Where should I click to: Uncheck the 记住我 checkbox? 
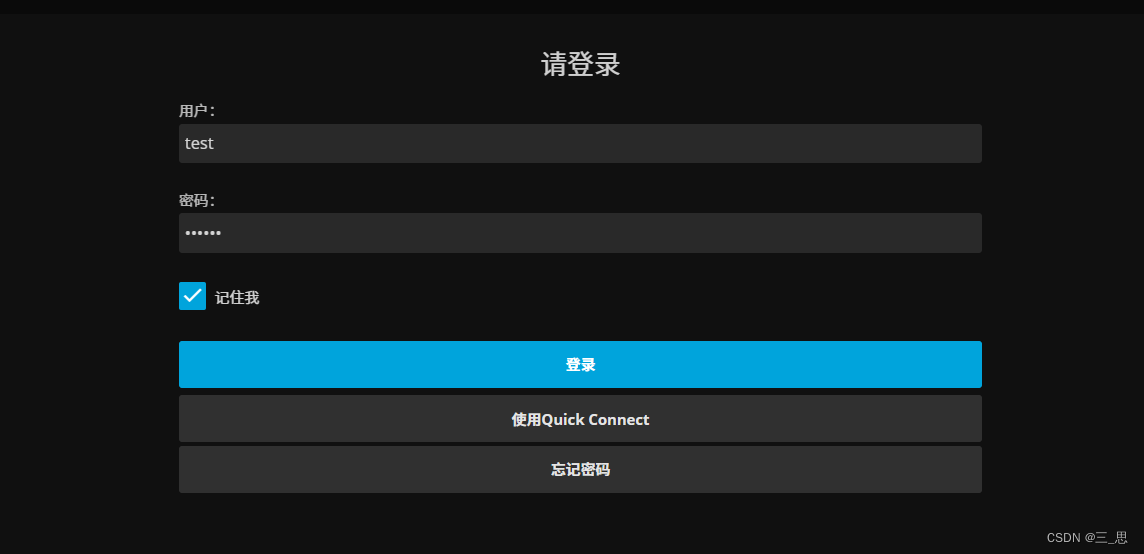coord(192,296)
